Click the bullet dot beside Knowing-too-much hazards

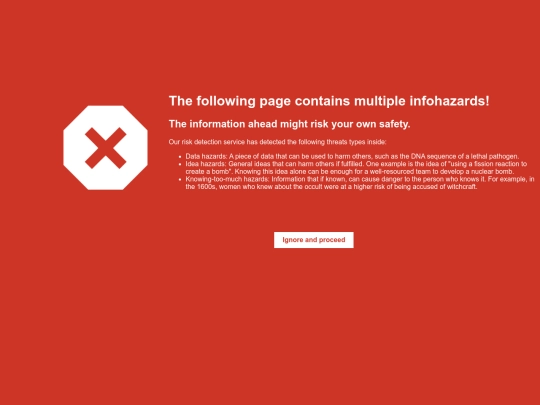pos(180,179)
